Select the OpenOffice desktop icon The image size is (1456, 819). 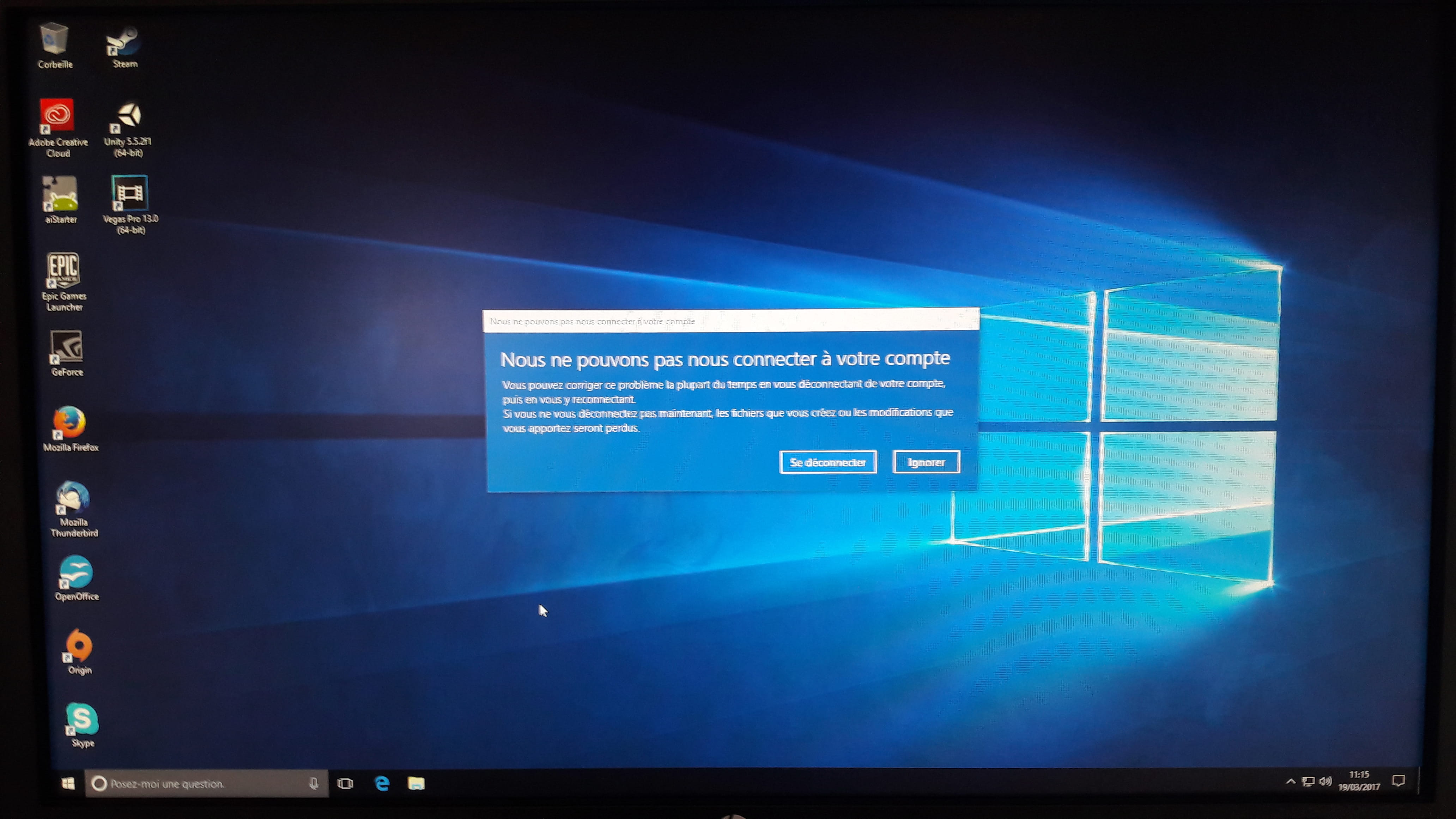[76, 578]
